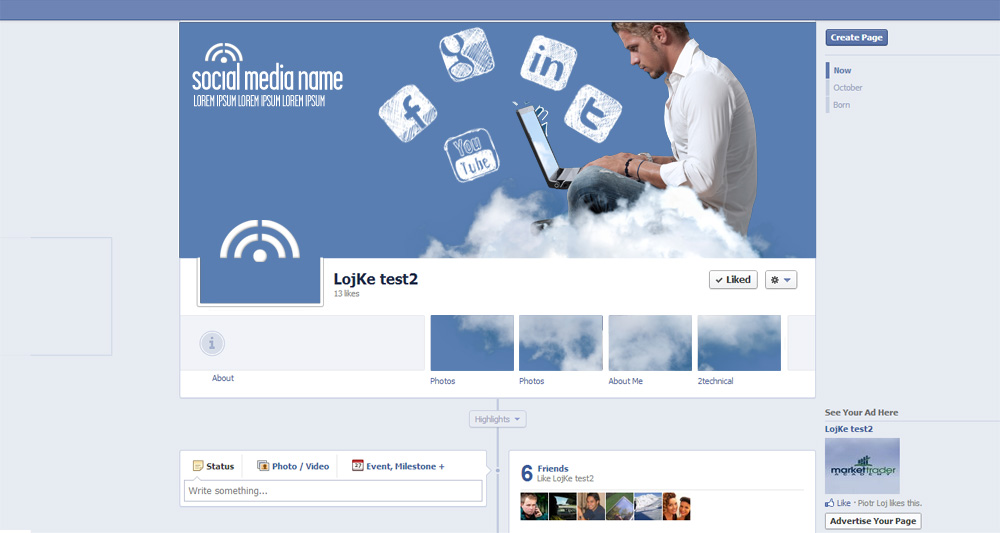
Task: Open the About Me tab thumbnail
Action: 650,343
